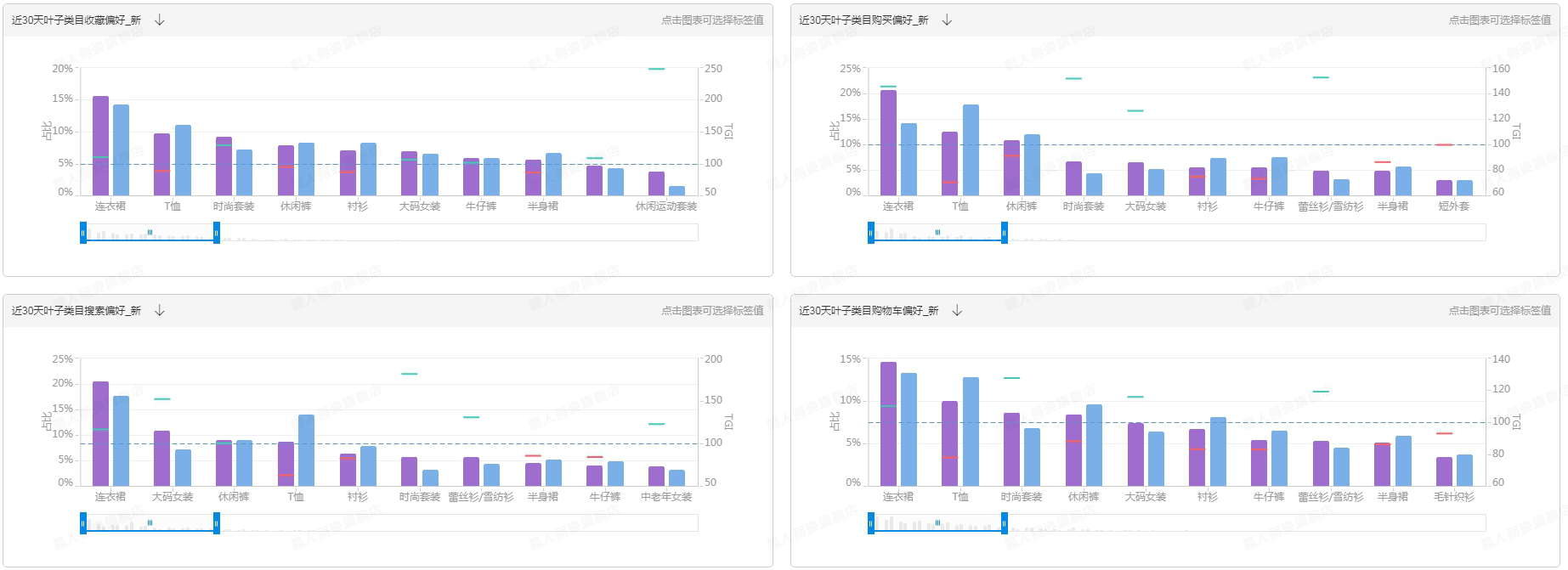Image resolution: width=1568 pixels, height=570 pixels.
Task: Select purple 连衣裙 bar in 收藏偏好 chart
Action: (100, 146)
